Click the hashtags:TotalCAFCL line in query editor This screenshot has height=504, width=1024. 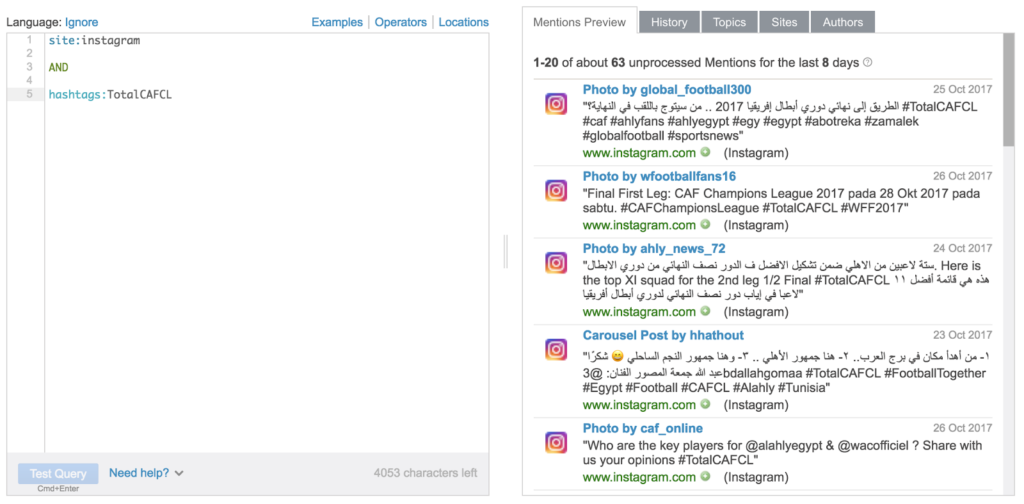[110, 95]
